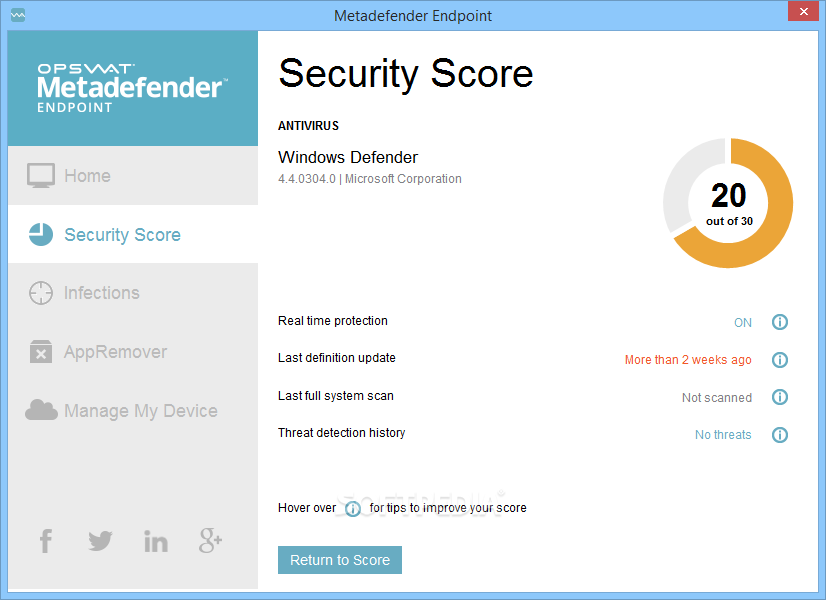This screenshot has height=600, width=826.
Task: Click the Security Score pie chart icon
Action: tap(41, 234)
